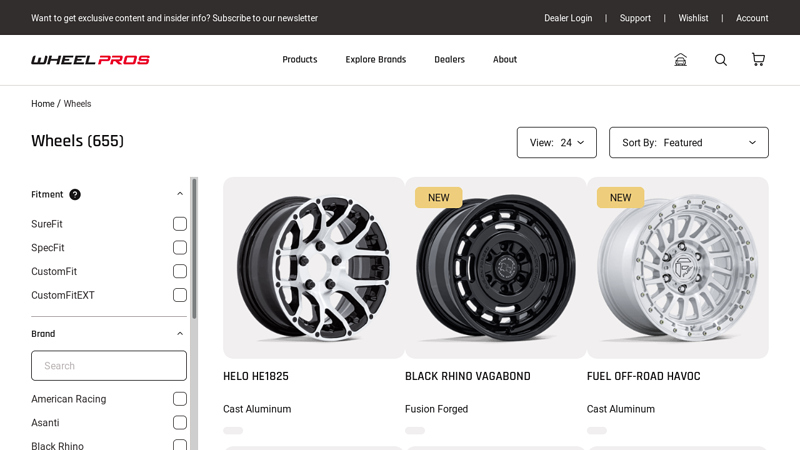Select the American Racing brand checkbox

point(180,399)
